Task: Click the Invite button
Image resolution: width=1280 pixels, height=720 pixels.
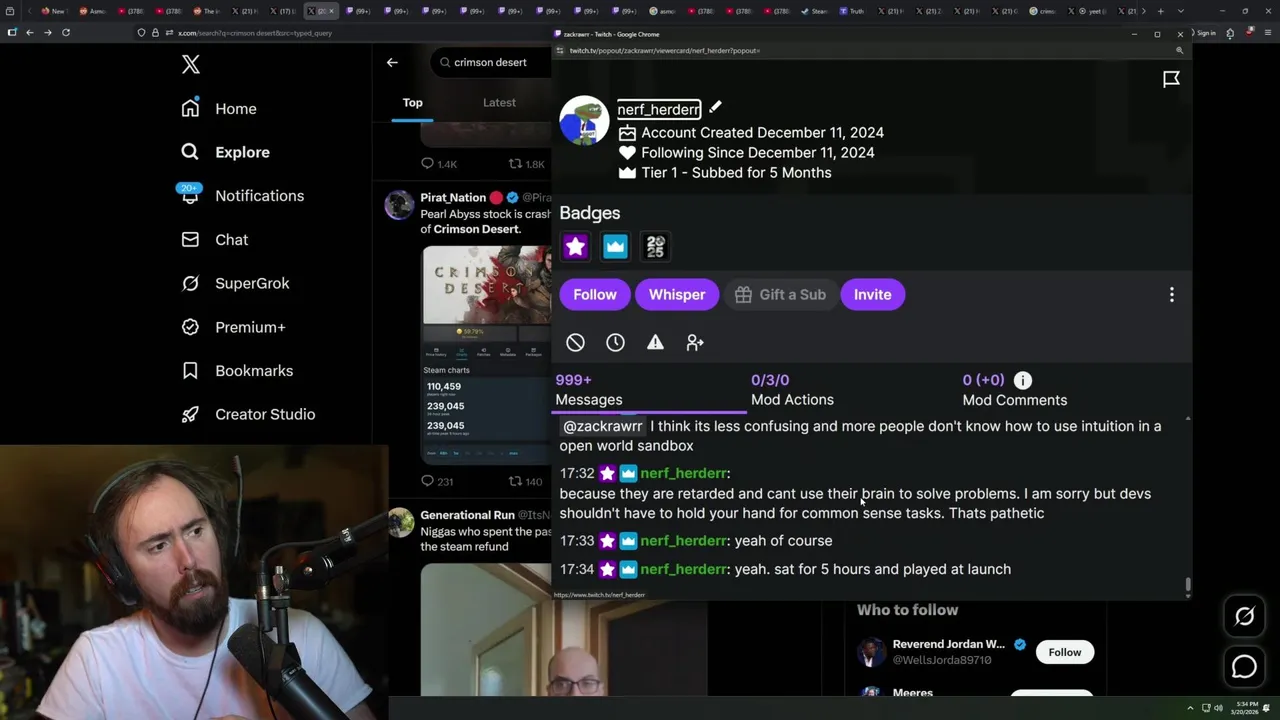Action: pos(873,294)
